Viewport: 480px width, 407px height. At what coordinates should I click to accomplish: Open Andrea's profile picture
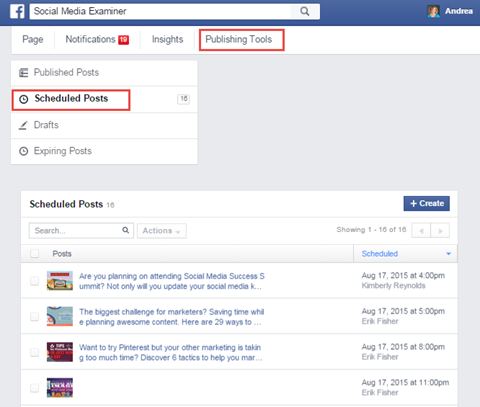pyautogui.click(x=433, y=11)
